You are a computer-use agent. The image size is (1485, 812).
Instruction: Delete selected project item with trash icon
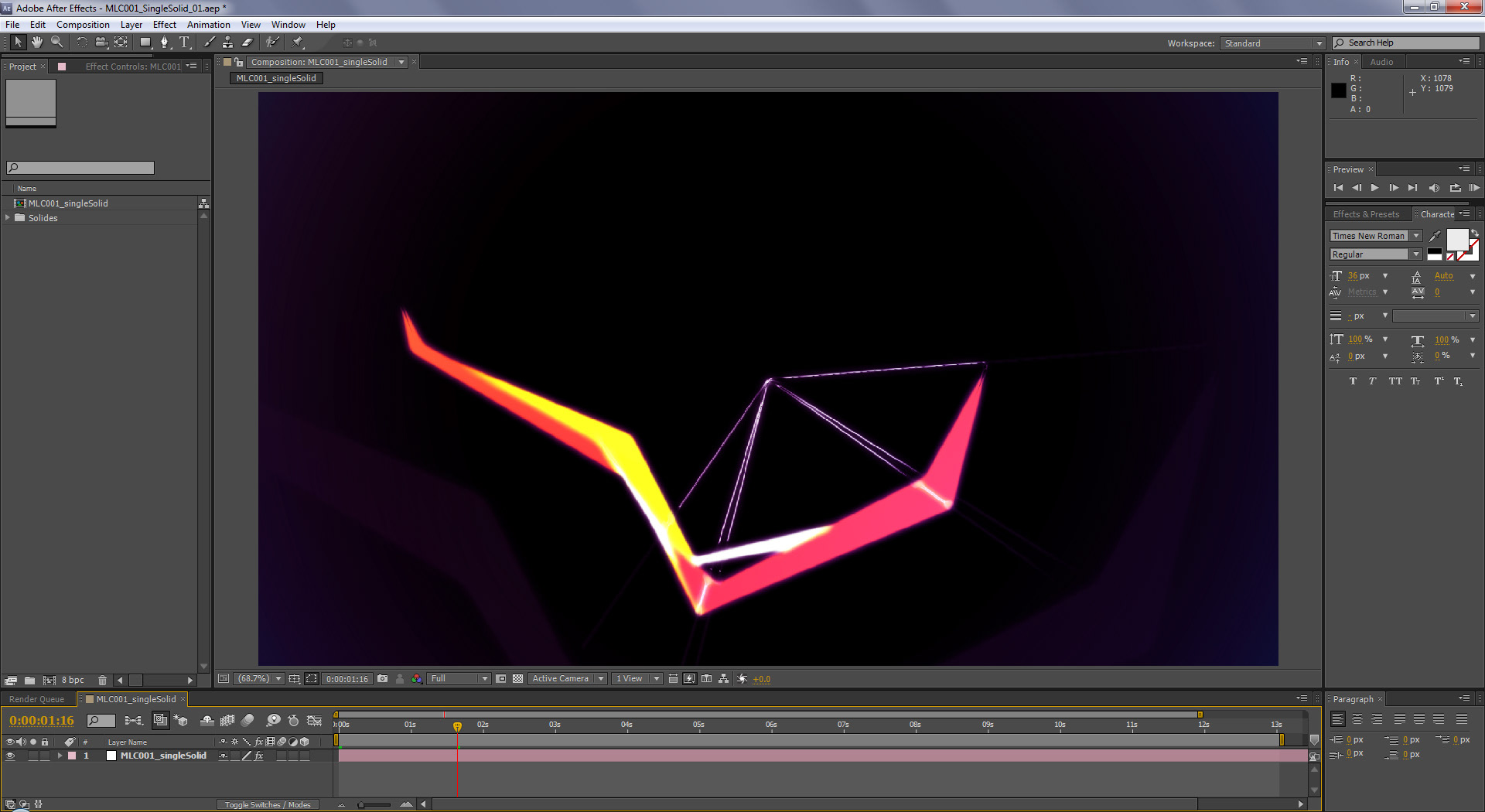(x=102, y=681)
